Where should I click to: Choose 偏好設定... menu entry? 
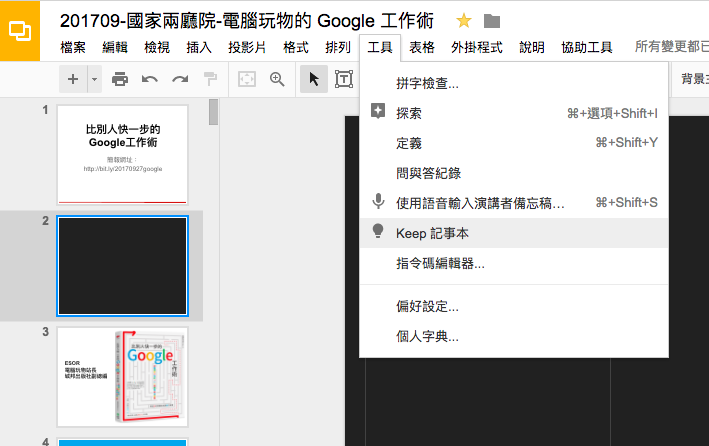click(514, 306)
